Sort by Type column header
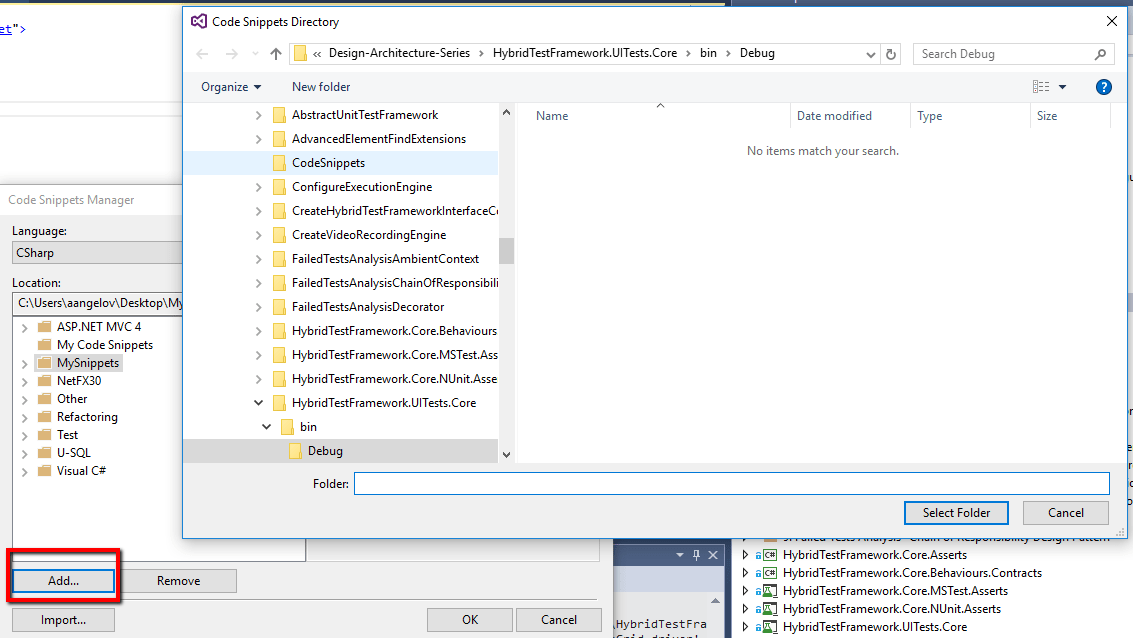 929,116
